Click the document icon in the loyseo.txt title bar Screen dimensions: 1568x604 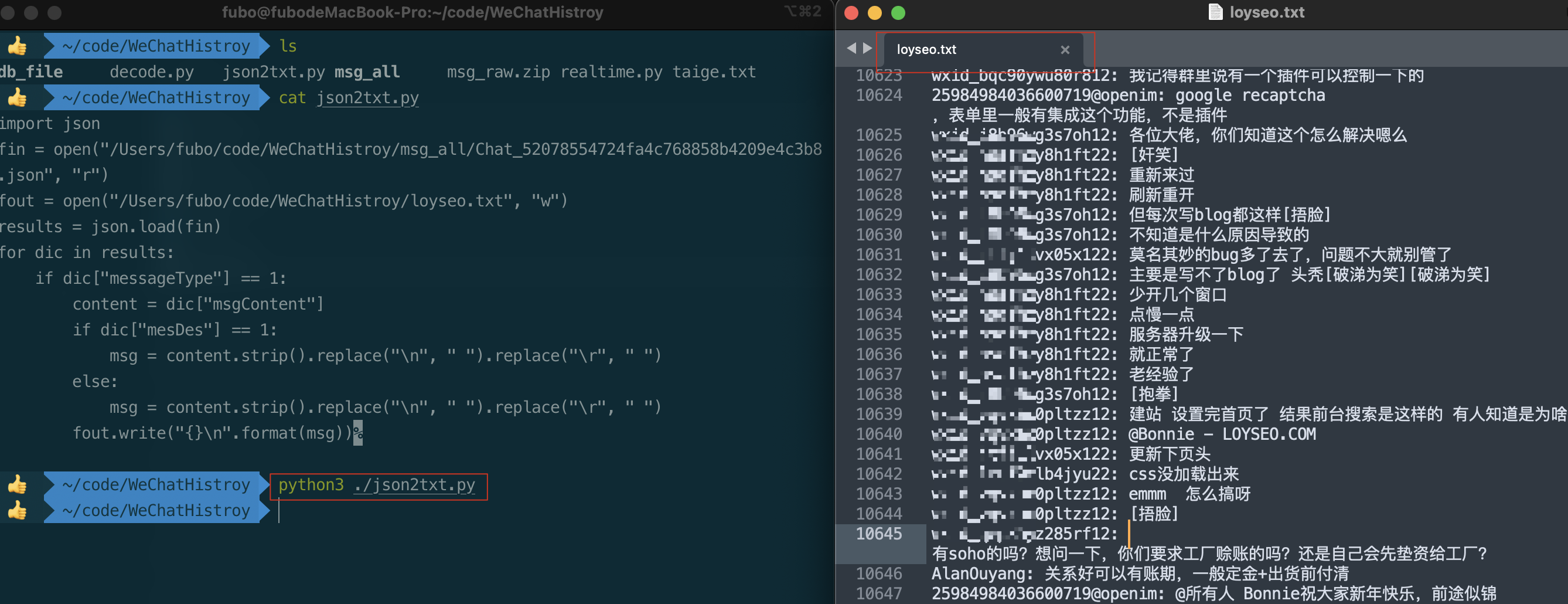pyautogui.click(x=1215, y=12)
